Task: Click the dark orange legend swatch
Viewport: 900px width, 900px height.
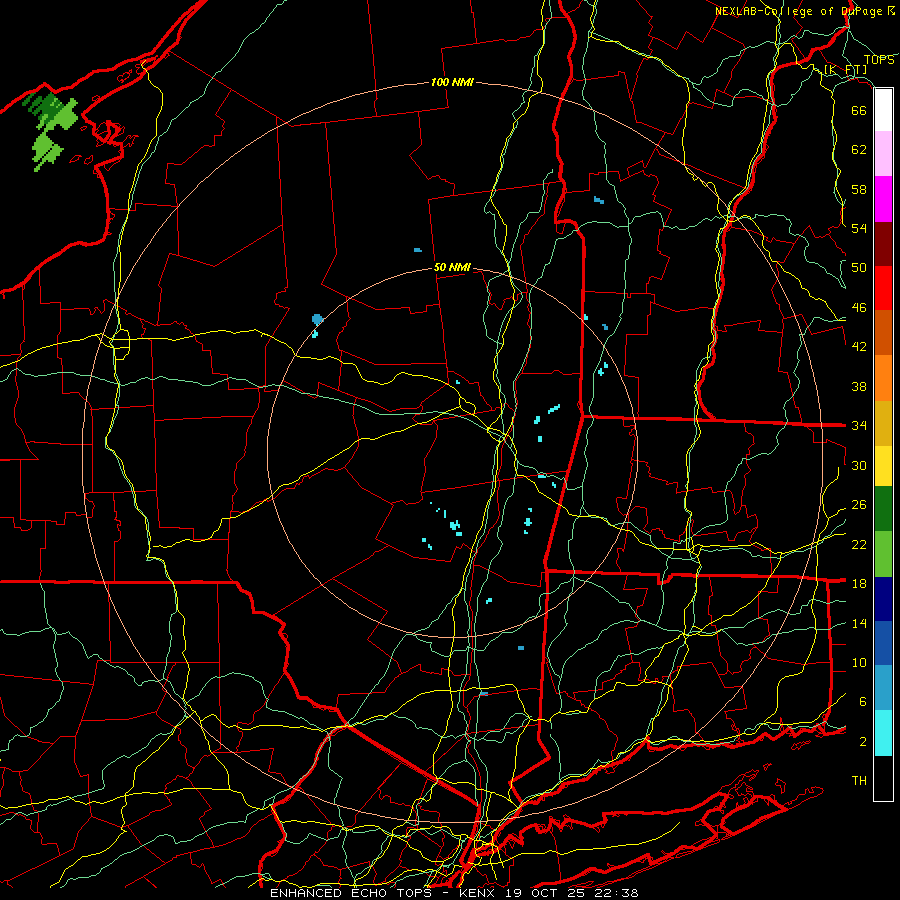Action: pyautogui.click(x=883, y=333)
